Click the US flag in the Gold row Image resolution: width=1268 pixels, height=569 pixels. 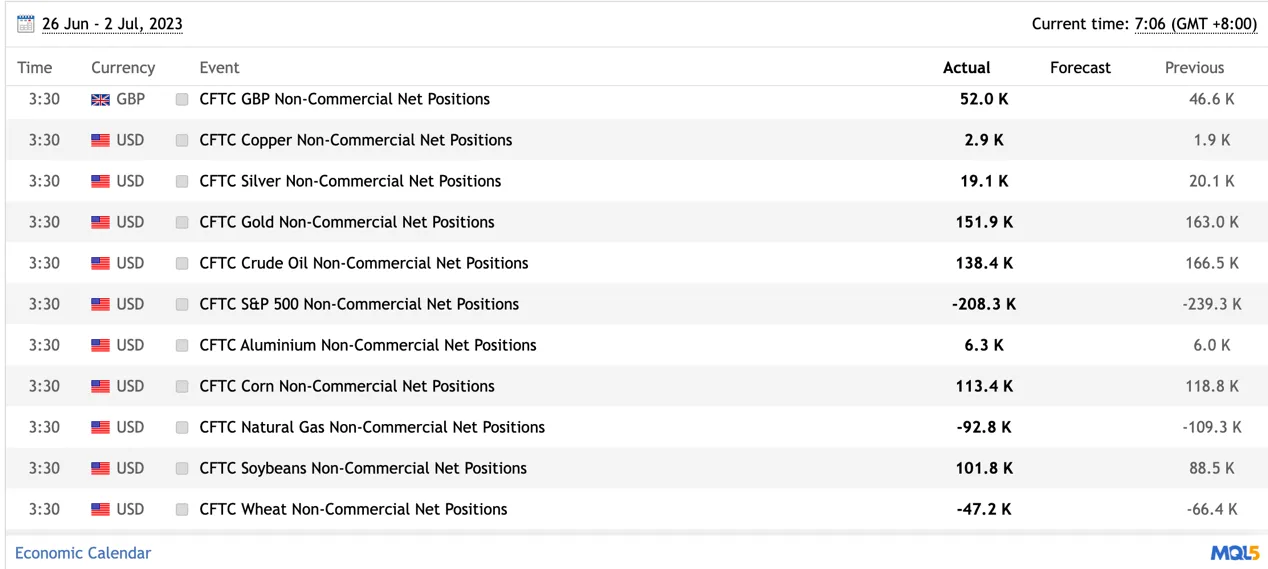coord(101,223)
